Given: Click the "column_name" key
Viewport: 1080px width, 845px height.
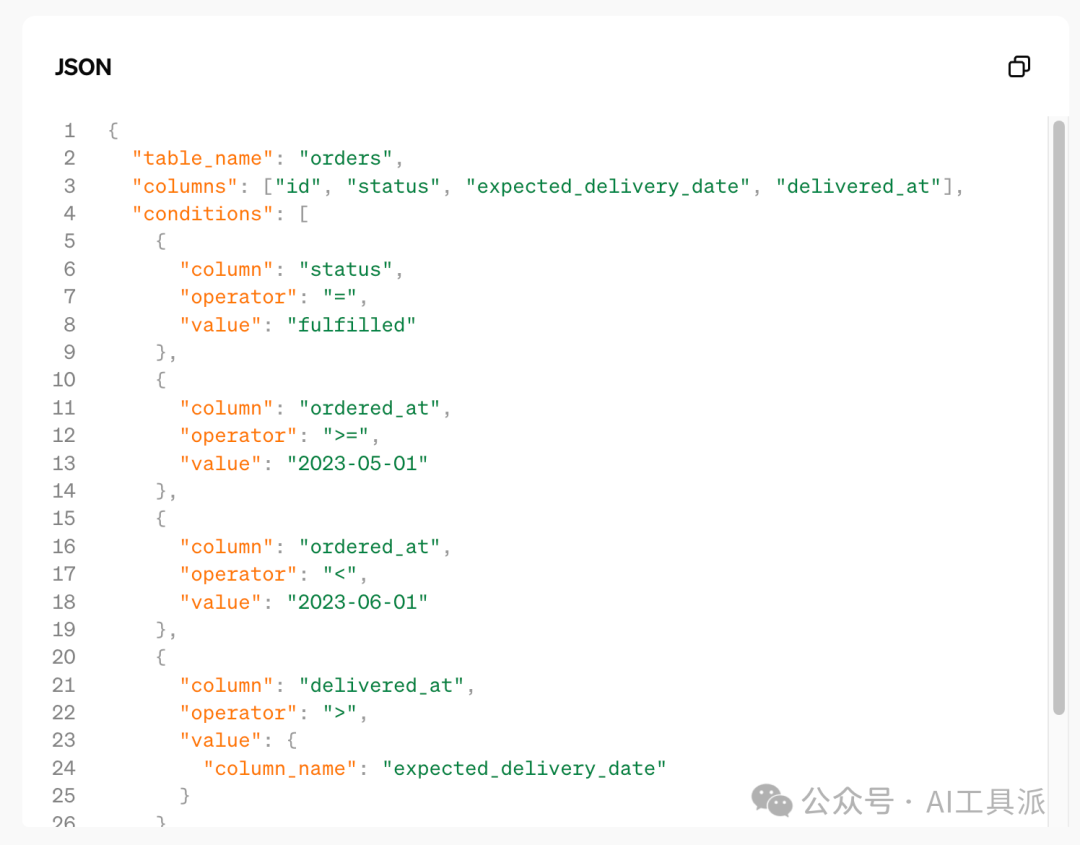Looking at the screenshot, I should coord(281,768).
